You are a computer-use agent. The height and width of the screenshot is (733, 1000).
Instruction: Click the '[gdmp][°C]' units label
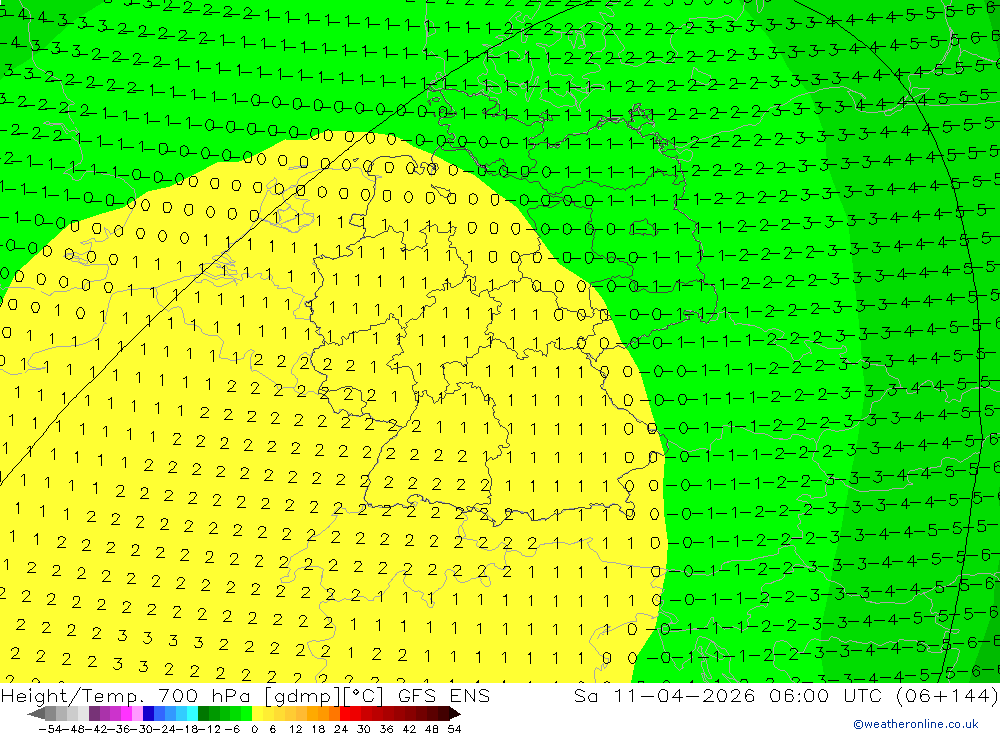pos(325,695)
